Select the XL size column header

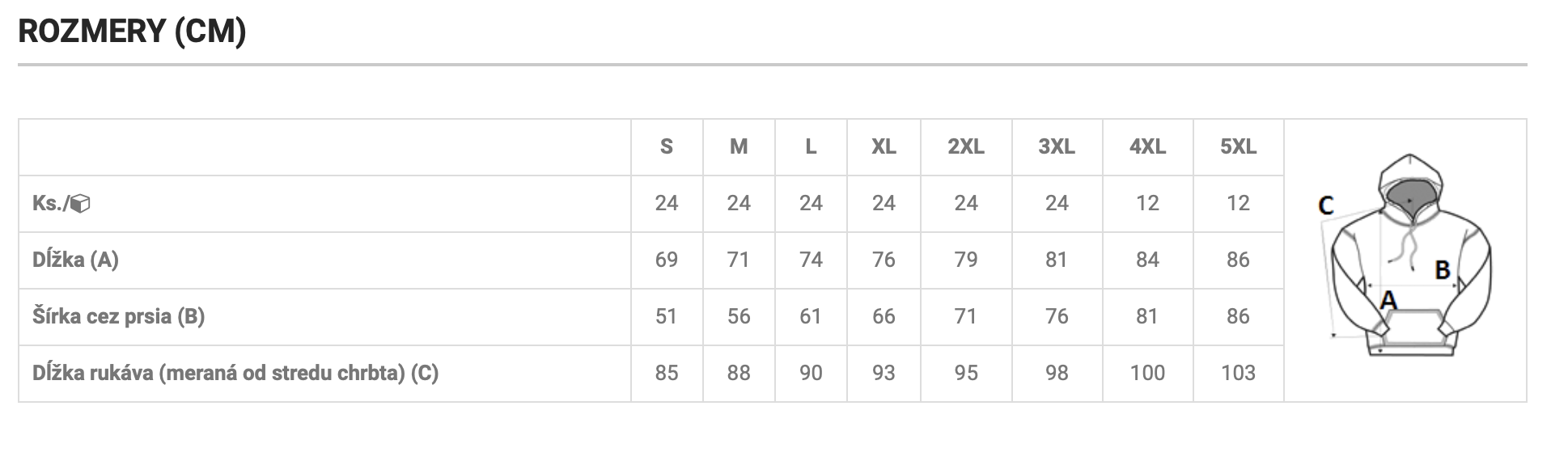pos(884,147)
